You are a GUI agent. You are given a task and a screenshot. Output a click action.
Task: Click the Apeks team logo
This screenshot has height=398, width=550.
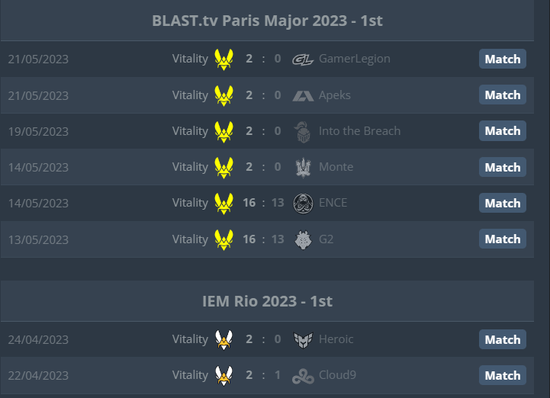coord(303,96)
